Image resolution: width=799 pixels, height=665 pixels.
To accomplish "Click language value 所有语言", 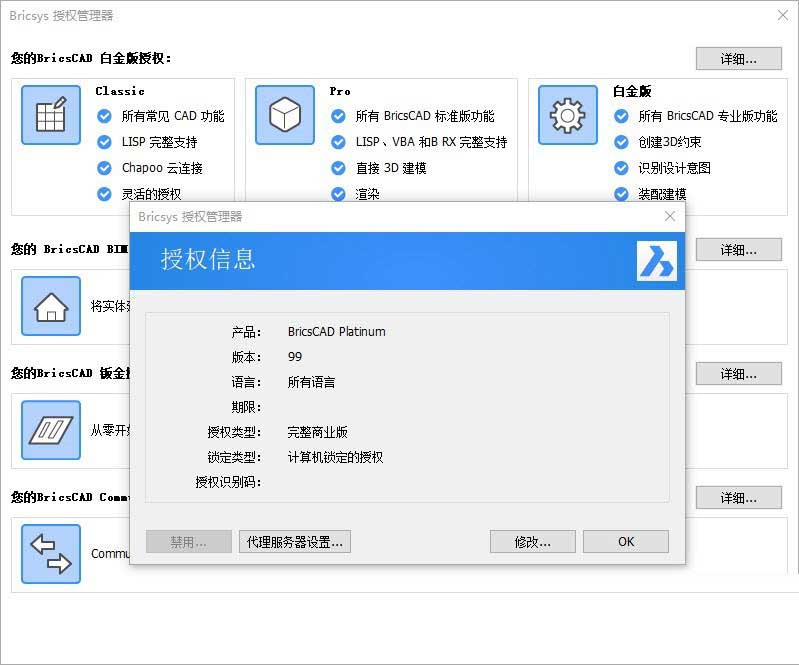I will point(311,382).
